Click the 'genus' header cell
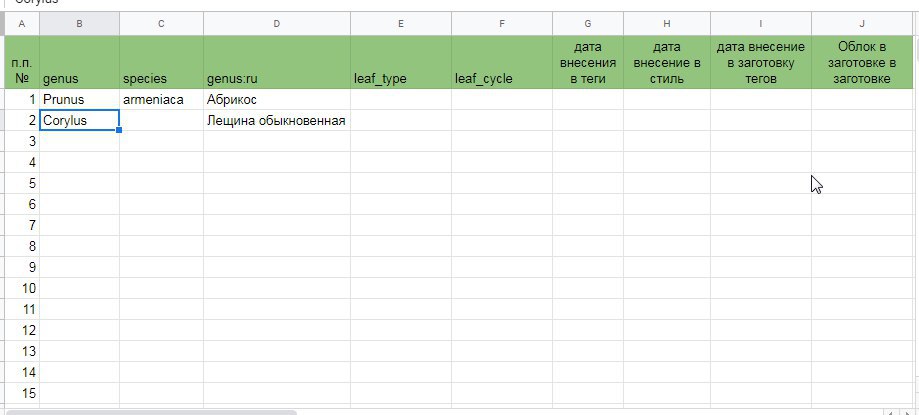This screenshot has height=415, width=919. [x=79, y=62]
